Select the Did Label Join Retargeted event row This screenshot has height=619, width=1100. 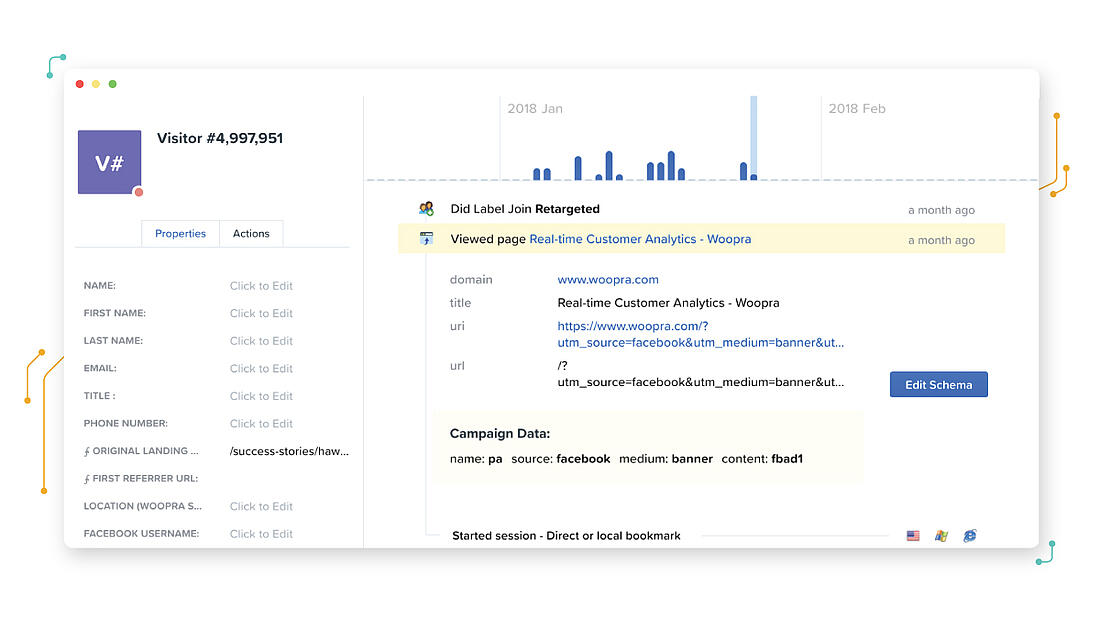click(702, 209)
